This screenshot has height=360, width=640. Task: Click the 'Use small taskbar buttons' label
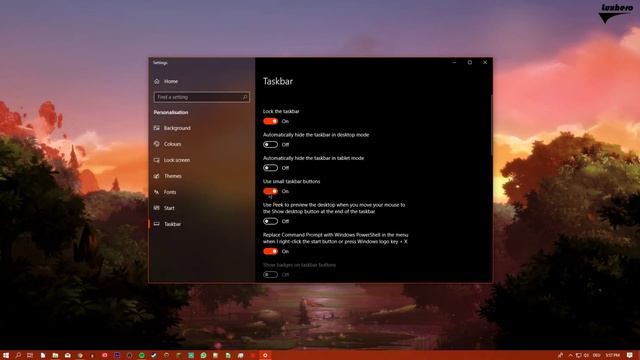click(x=291, y=181)
